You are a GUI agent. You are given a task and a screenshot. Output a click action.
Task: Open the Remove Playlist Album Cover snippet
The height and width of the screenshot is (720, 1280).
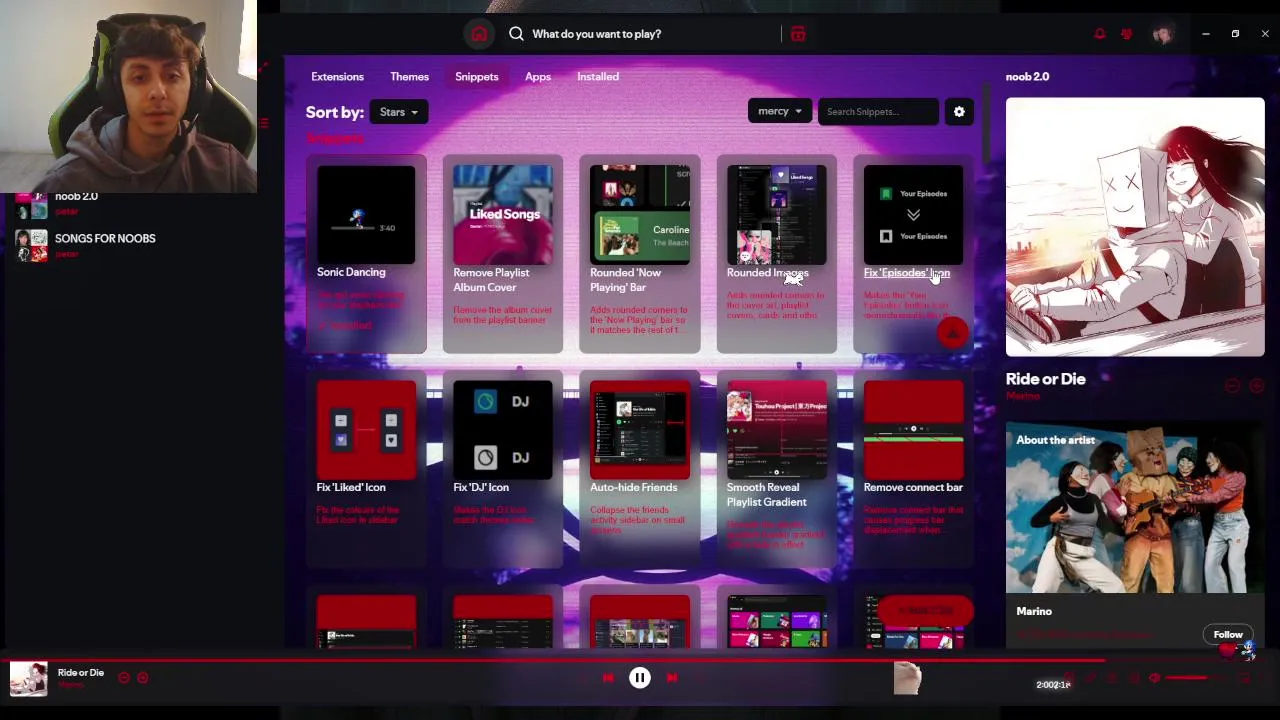pos(503,254)
